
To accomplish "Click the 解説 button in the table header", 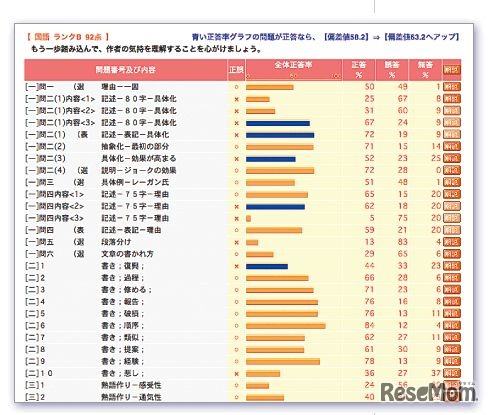I will tap(452, 70).
